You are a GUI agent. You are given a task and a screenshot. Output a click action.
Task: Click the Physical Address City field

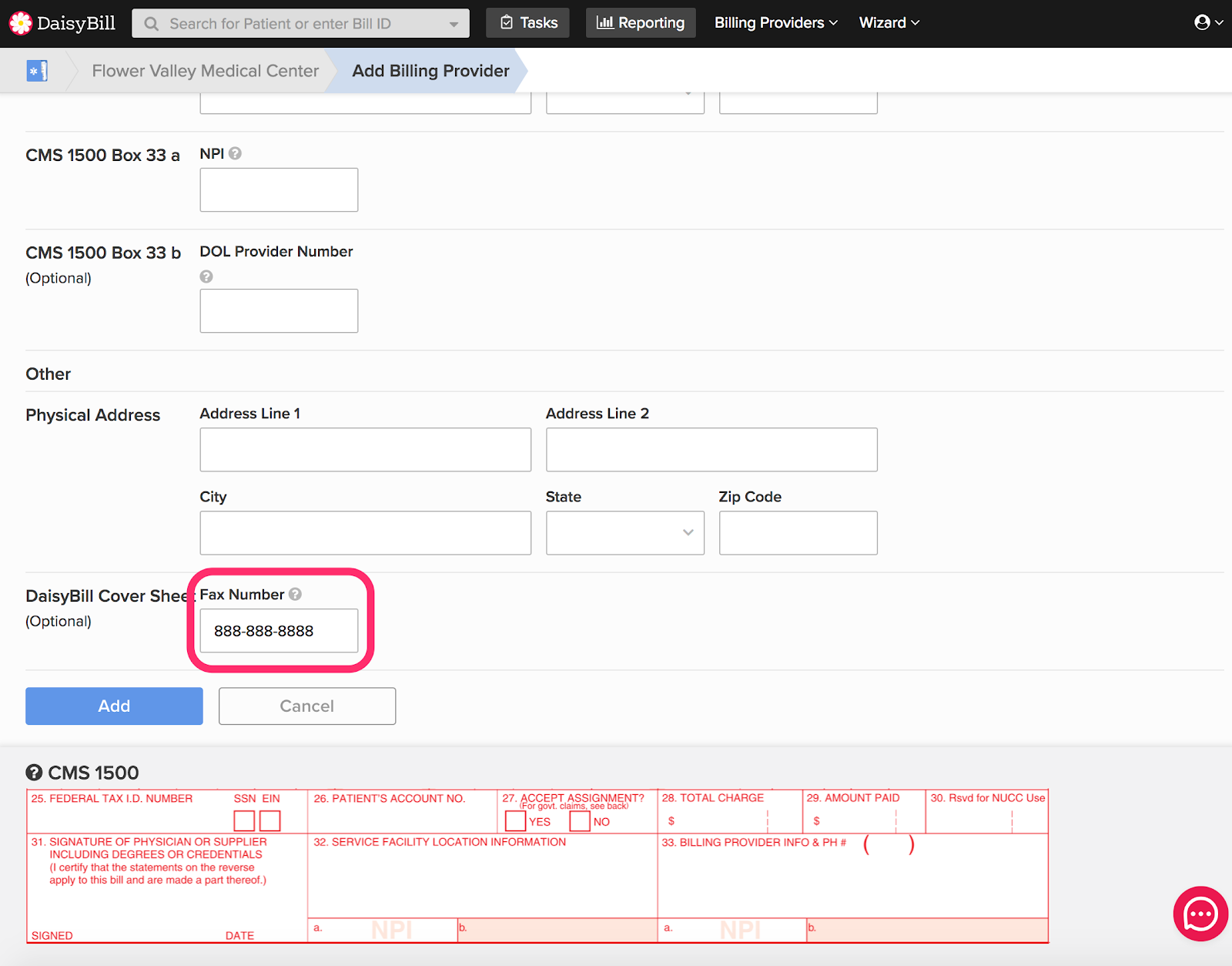click(x=366, y=533)
